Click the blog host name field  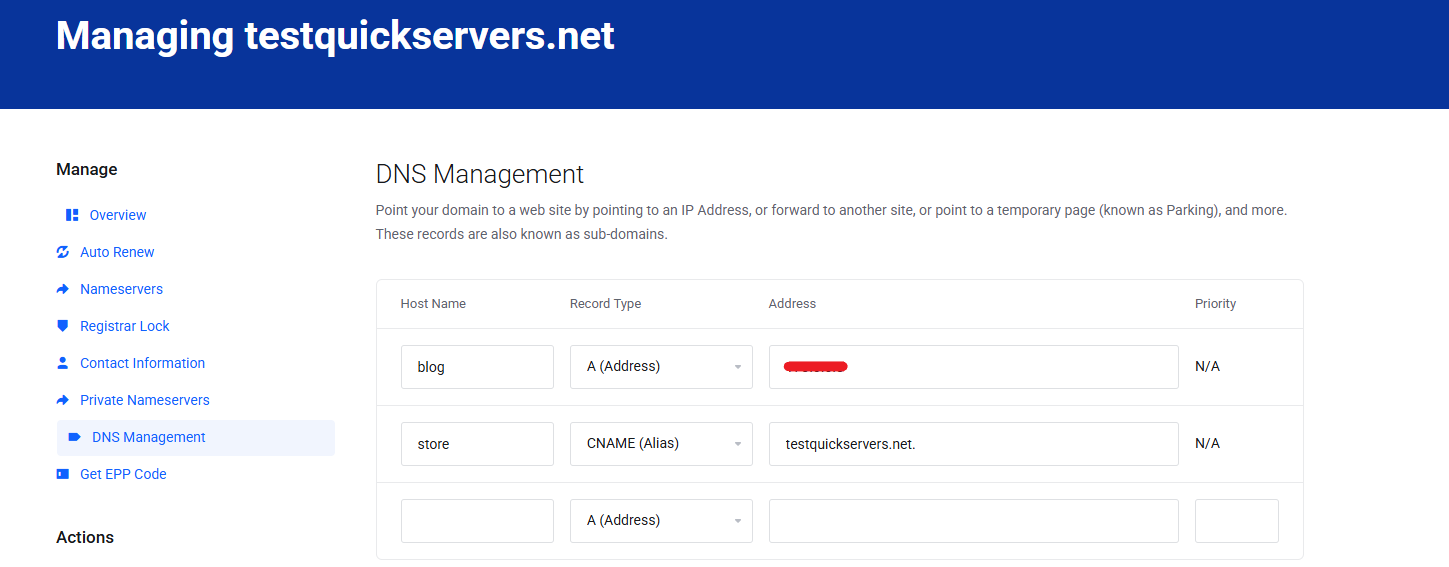pyautogui.click(x=477, y=367)
